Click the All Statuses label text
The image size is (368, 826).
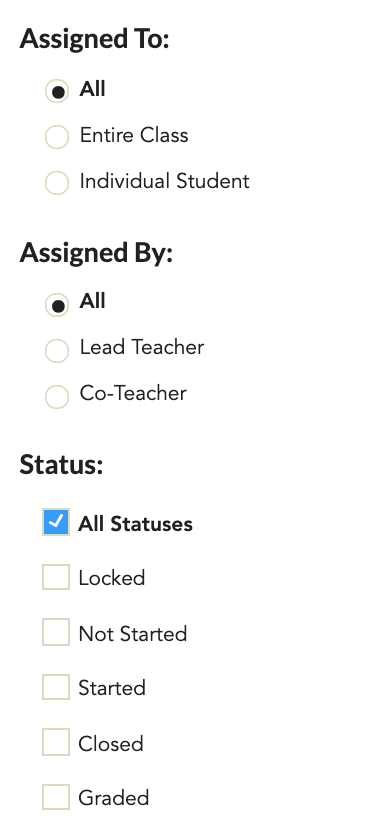(135, 524)
